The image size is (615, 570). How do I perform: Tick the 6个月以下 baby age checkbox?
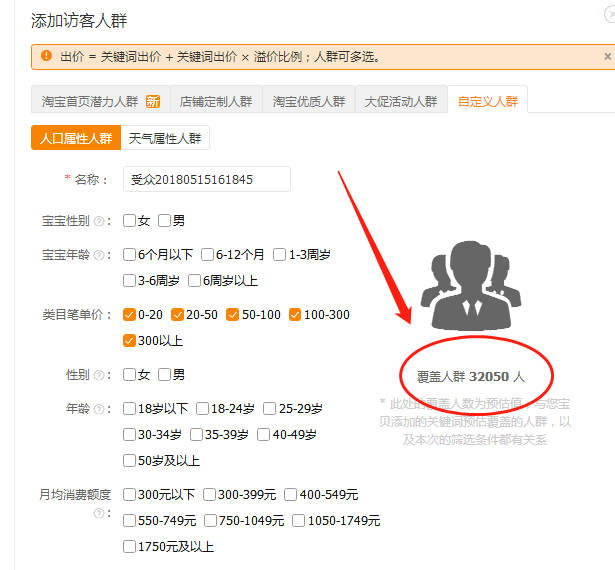coord(129,255)
